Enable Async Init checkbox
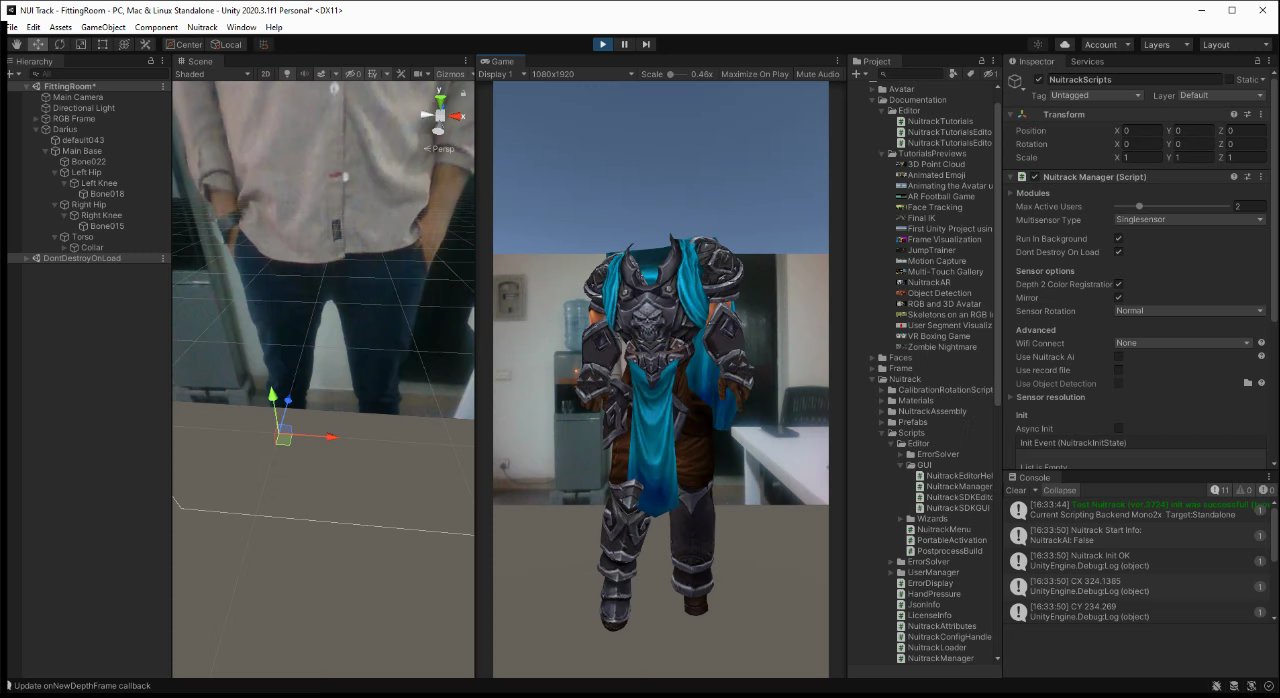Screen dimensions: 1280x698 (1118, 428)
